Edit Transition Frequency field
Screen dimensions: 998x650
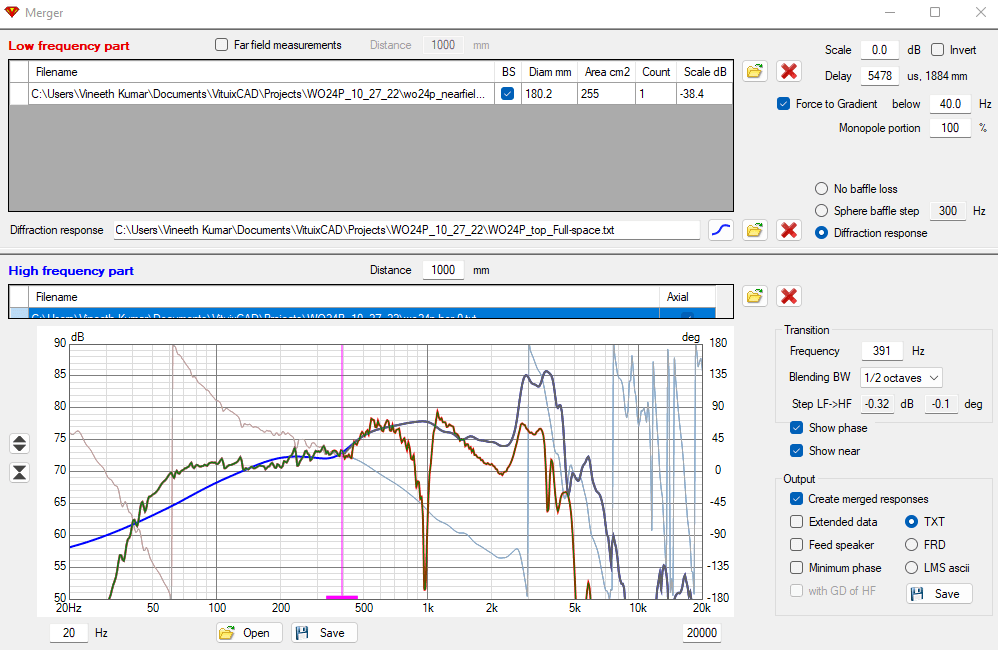882,351
